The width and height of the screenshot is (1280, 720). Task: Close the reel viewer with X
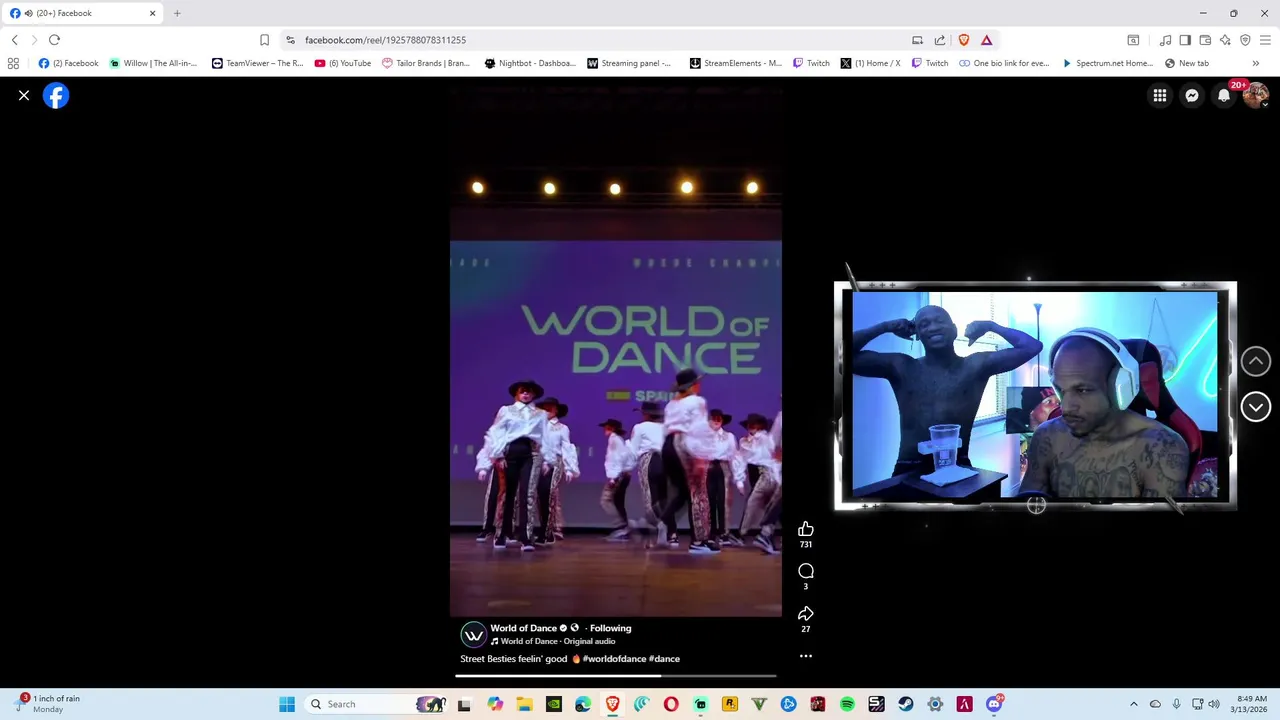(24, 95)
